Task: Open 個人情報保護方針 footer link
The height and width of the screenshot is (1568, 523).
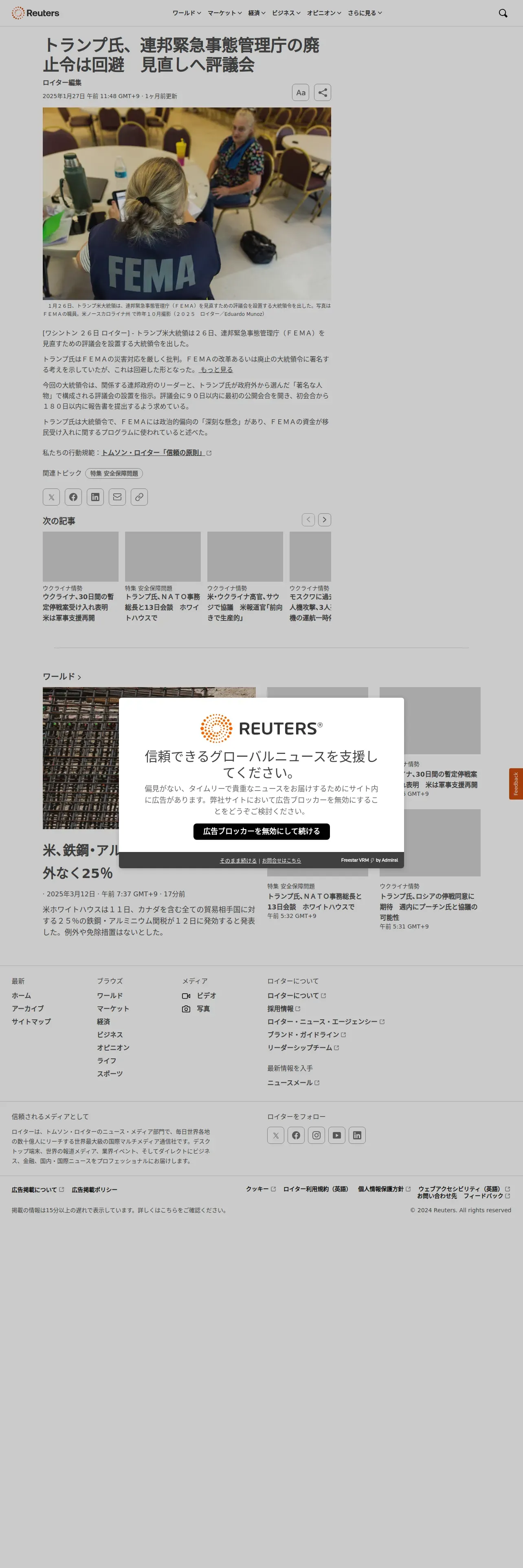Action: coord(384,1189)
